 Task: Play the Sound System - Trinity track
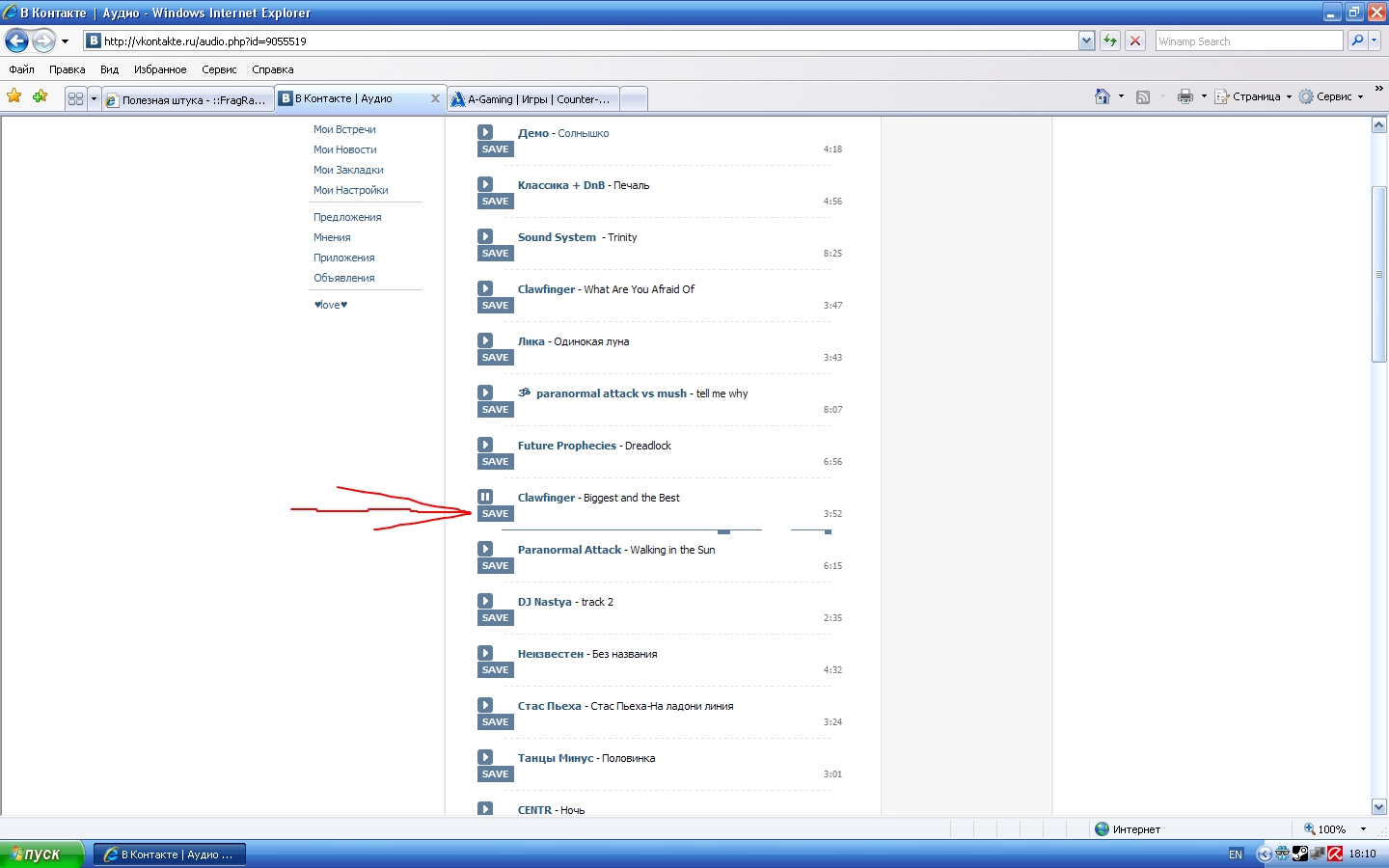[x=485, y=236]
